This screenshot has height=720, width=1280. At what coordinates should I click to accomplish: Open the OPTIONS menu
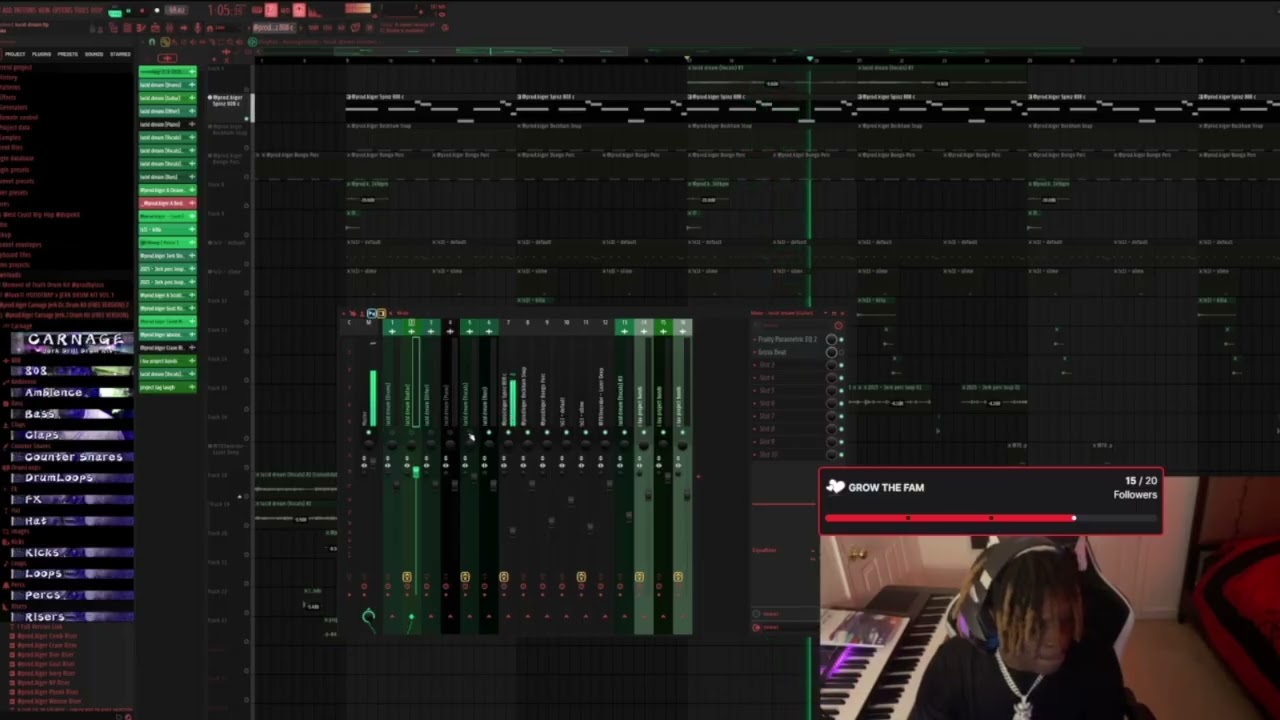tap(63, 10)
